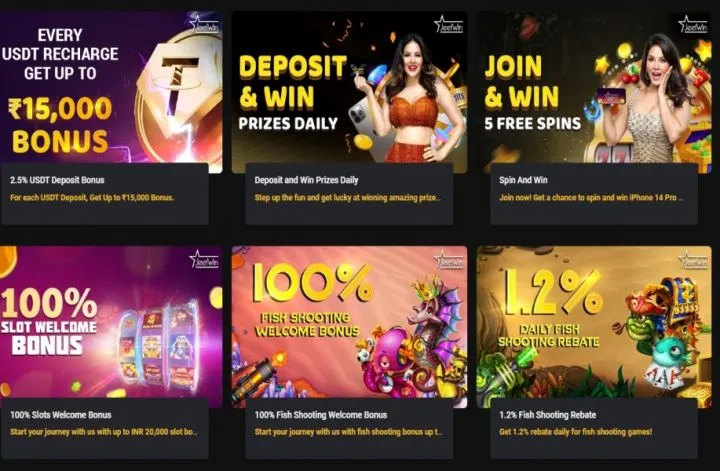Viewport: 720px width, 471px height.
Task: Select the 'Deposit and Win Prizes Daily' description card
Action: 349,194
